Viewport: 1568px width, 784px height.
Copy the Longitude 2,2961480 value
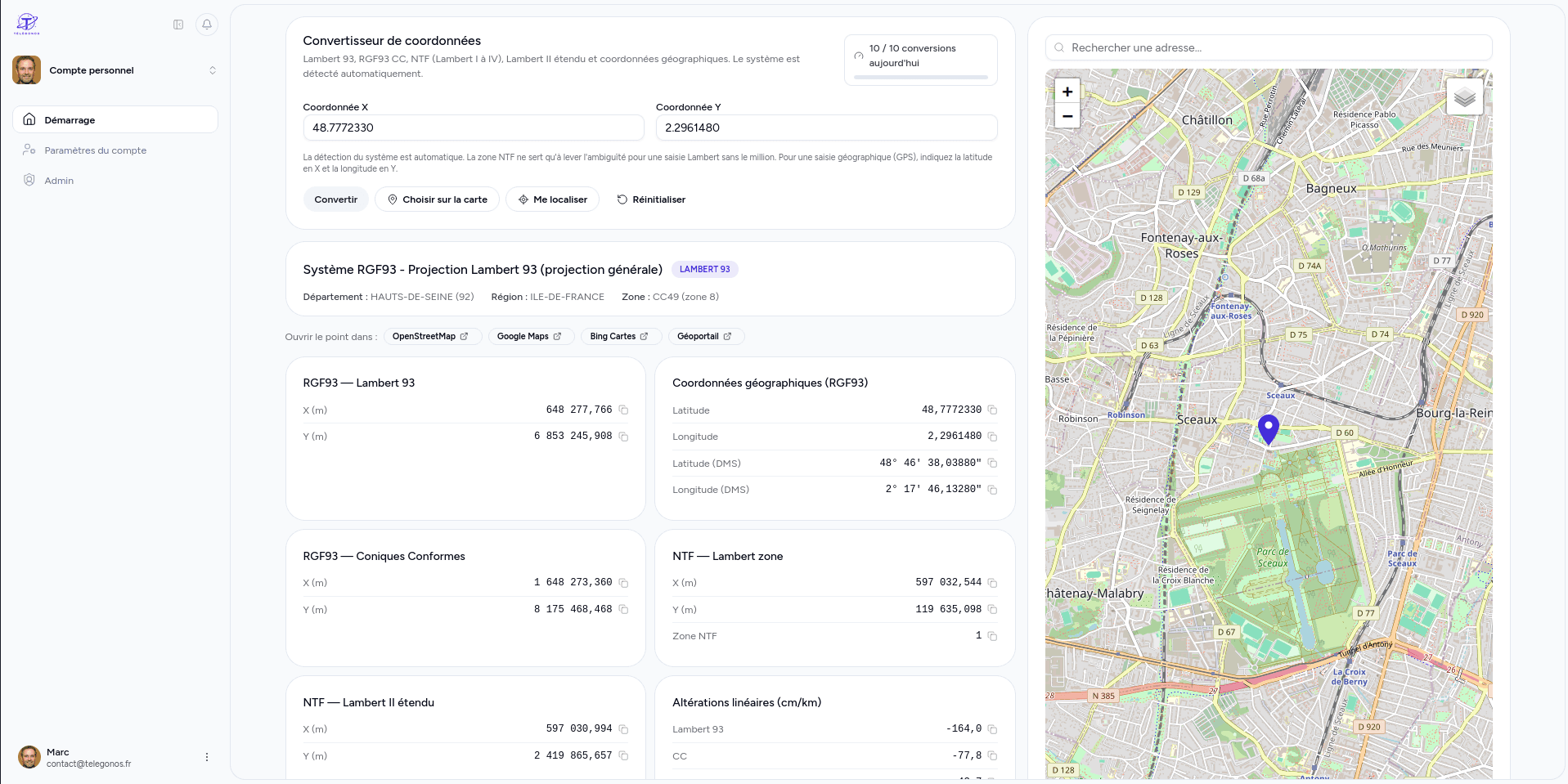click(992, 437)
